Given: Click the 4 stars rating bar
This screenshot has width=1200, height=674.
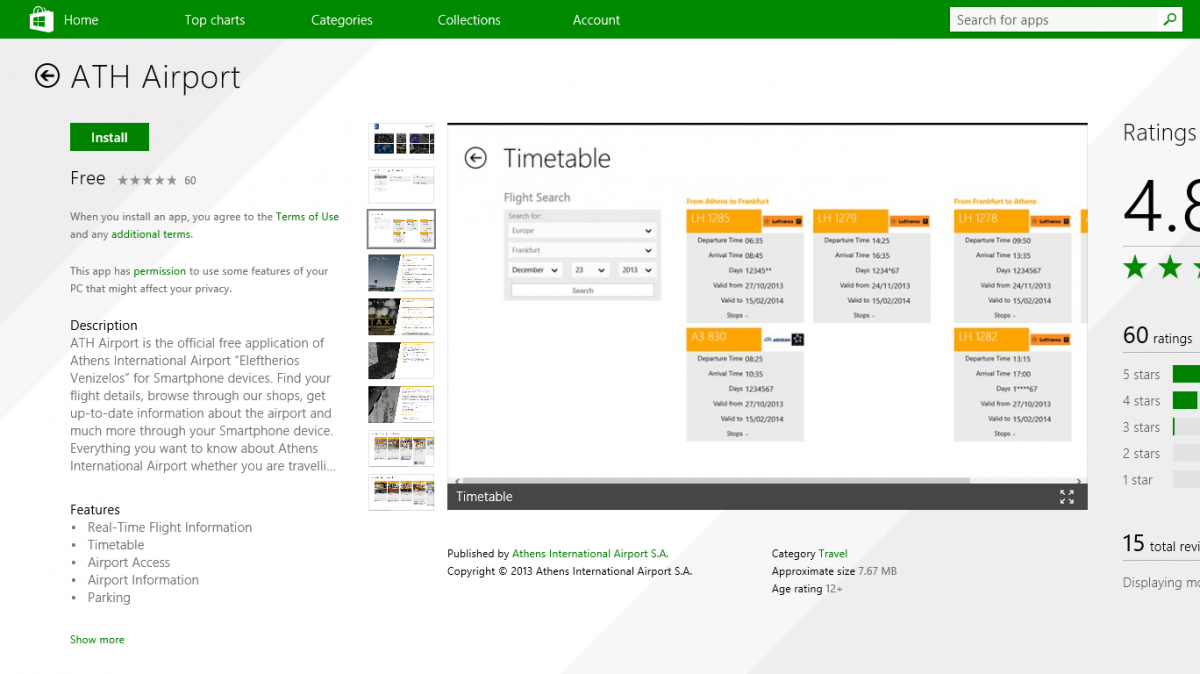Looking at the screenshot, I should [x=1186, y=400].
